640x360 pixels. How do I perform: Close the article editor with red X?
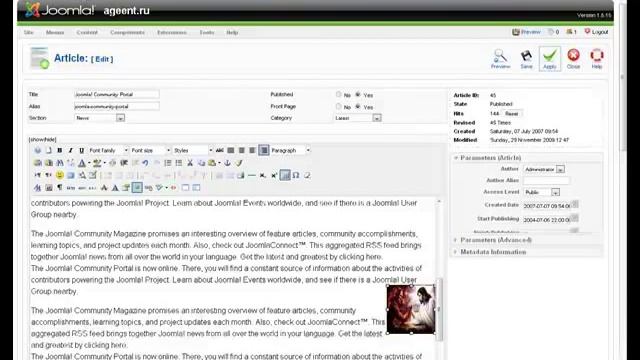click(573, 59)
